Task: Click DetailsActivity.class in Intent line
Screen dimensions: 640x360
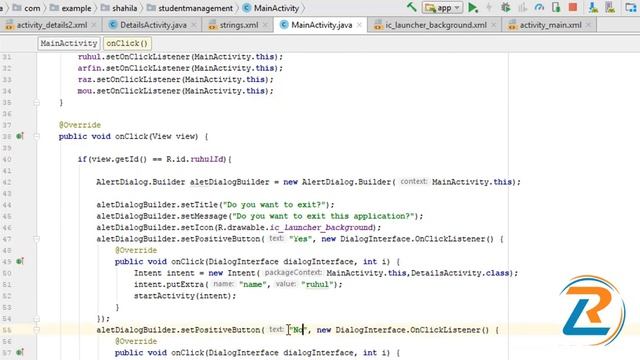Action: pyautogui.click(x=460, y=273)
